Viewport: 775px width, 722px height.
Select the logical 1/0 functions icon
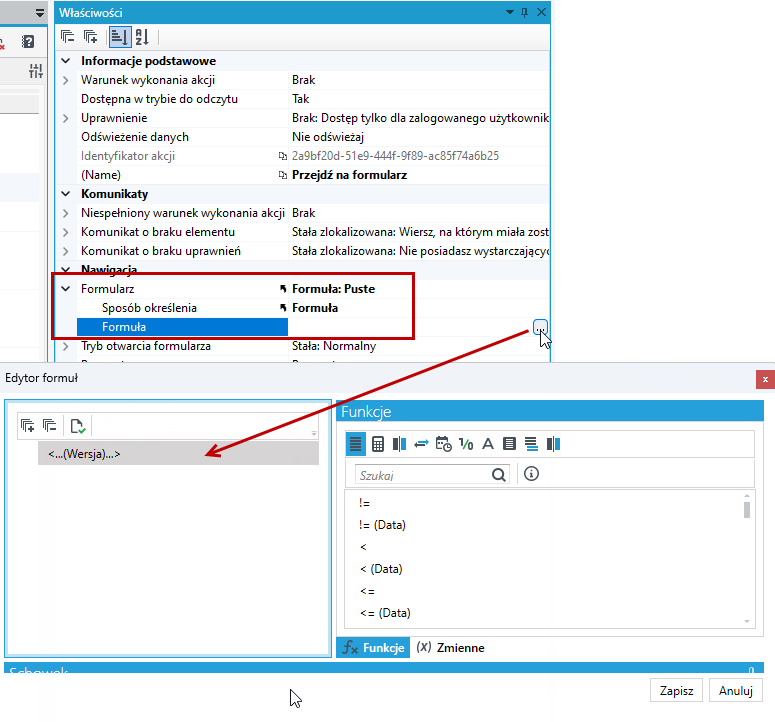coord(466,444)
